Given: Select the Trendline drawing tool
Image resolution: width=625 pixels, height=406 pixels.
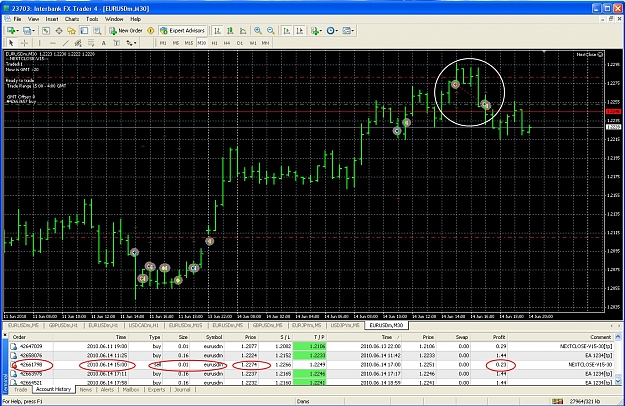Looking at the screenshot, I should (65, 43).
